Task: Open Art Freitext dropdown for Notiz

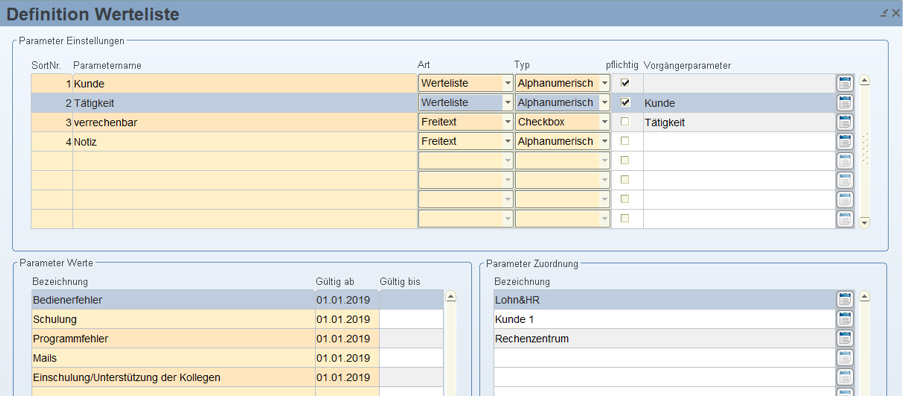Action: point(507,142)
